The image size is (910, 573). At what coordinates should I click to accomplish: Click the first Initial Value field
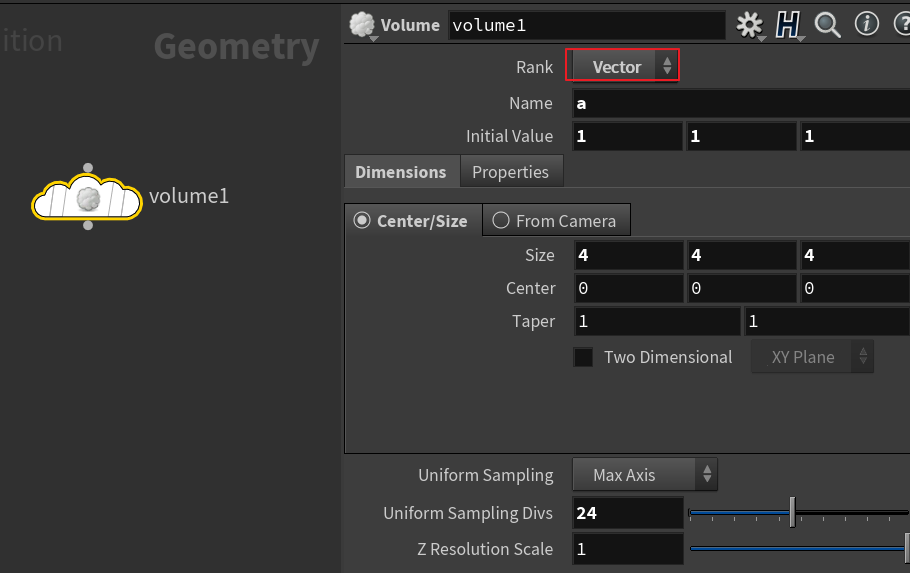[x=627, y=136]
